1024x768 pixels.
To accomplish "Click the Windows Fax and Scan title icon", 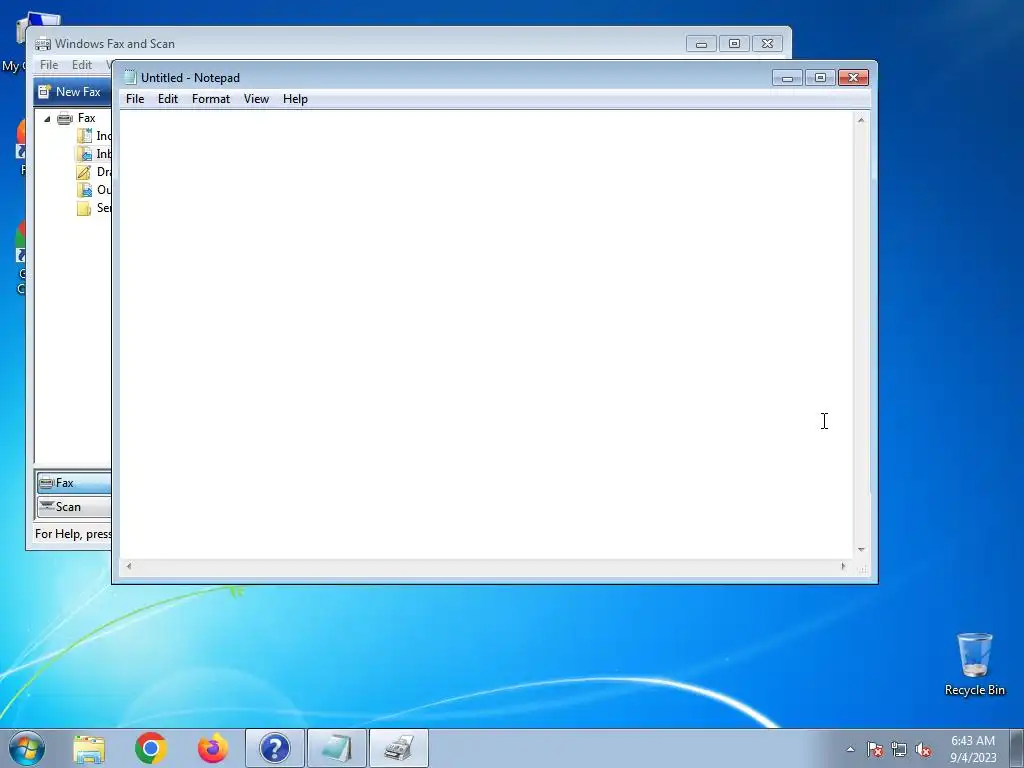I will [x=42, y=44].
